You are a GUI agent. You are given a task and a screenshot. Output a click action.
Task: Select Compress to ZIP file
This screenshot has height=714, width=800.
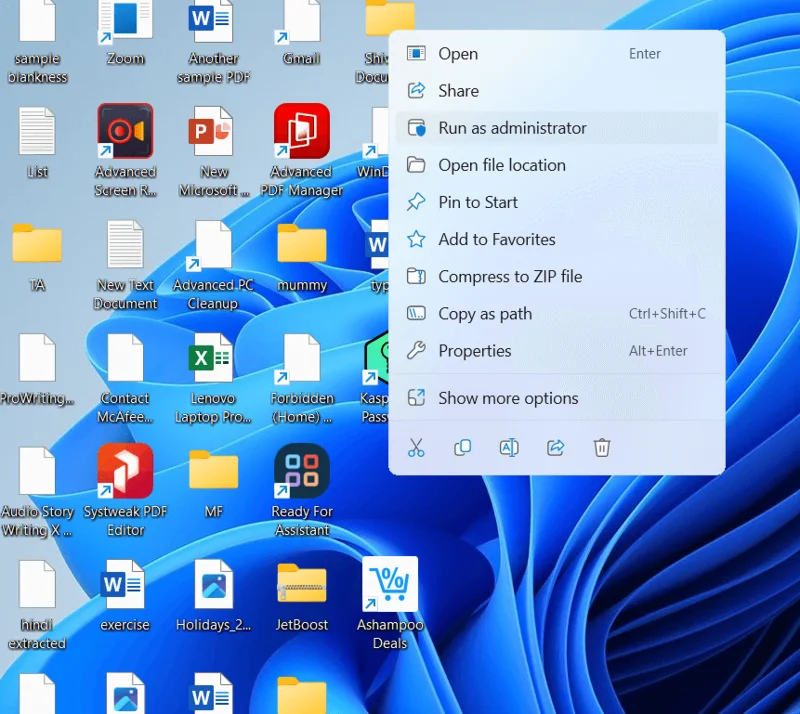[508, 276]
